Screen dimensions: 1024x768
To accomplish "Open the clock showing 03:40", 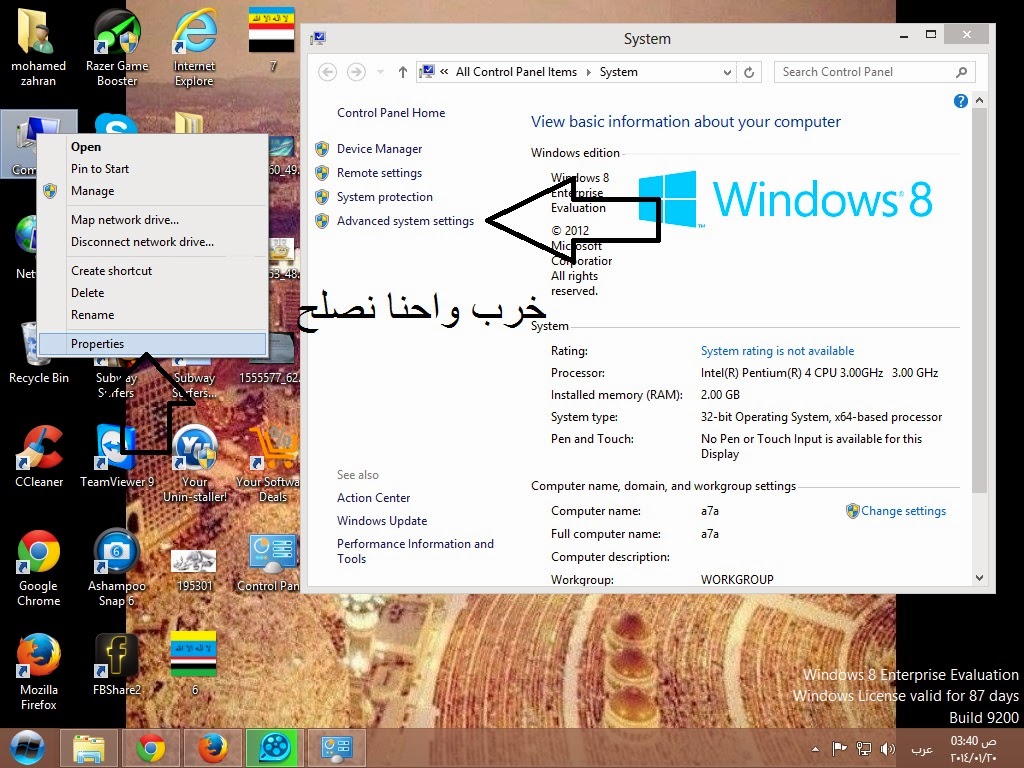I will [974, 749].
